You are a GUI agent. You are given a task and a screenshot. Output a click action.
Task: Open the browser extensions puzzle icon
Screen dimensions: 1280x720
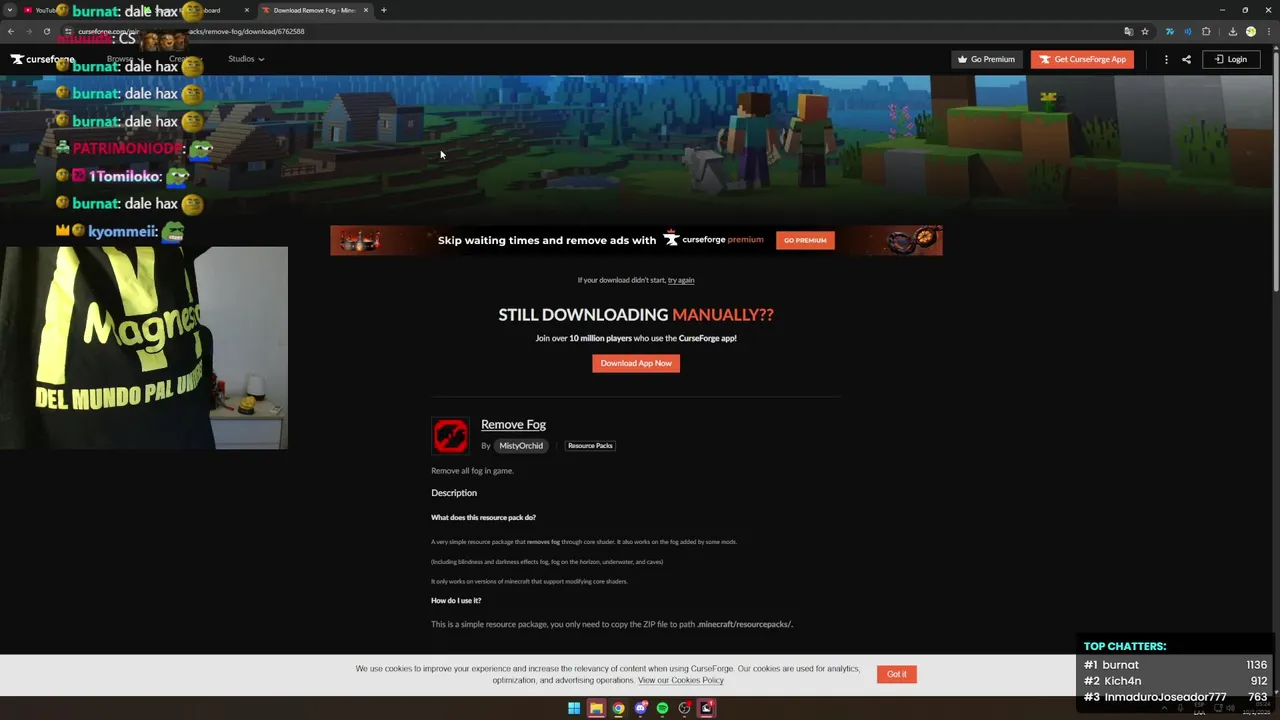click(1206, 31)
